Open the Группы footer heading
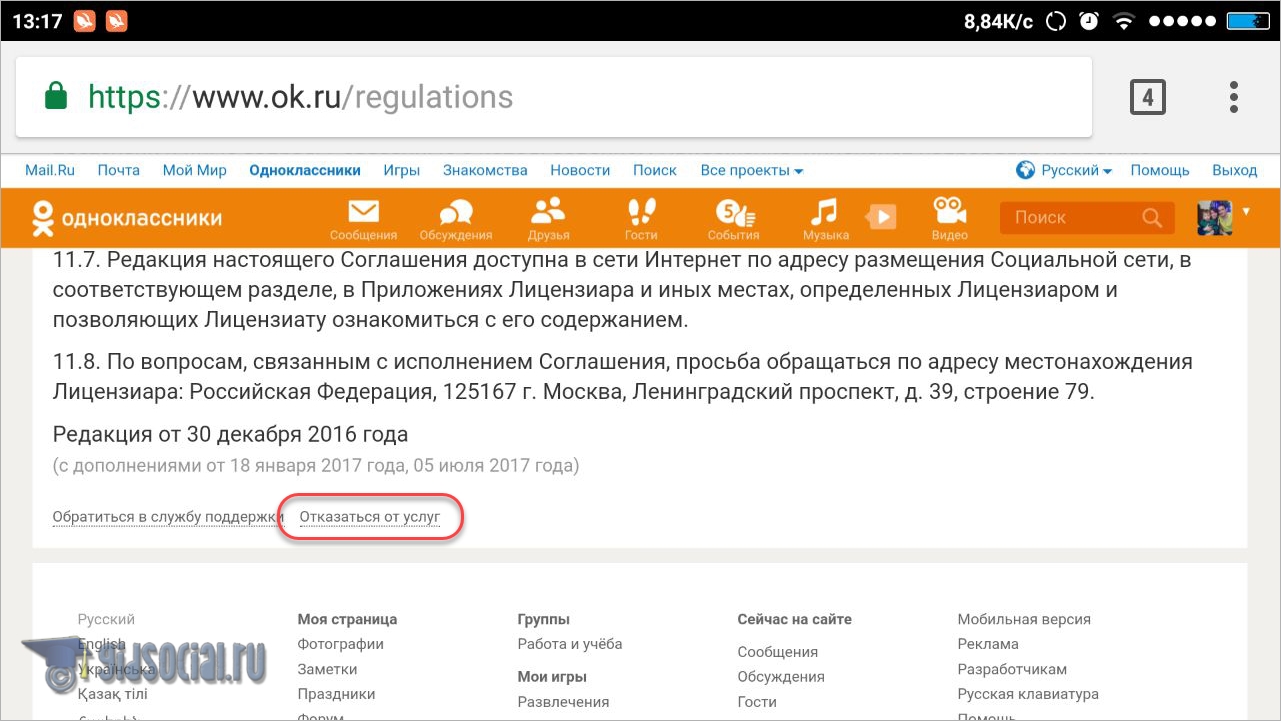Image resolution: width=1281 pixels, height=721 pixels. tap(544, 619)
